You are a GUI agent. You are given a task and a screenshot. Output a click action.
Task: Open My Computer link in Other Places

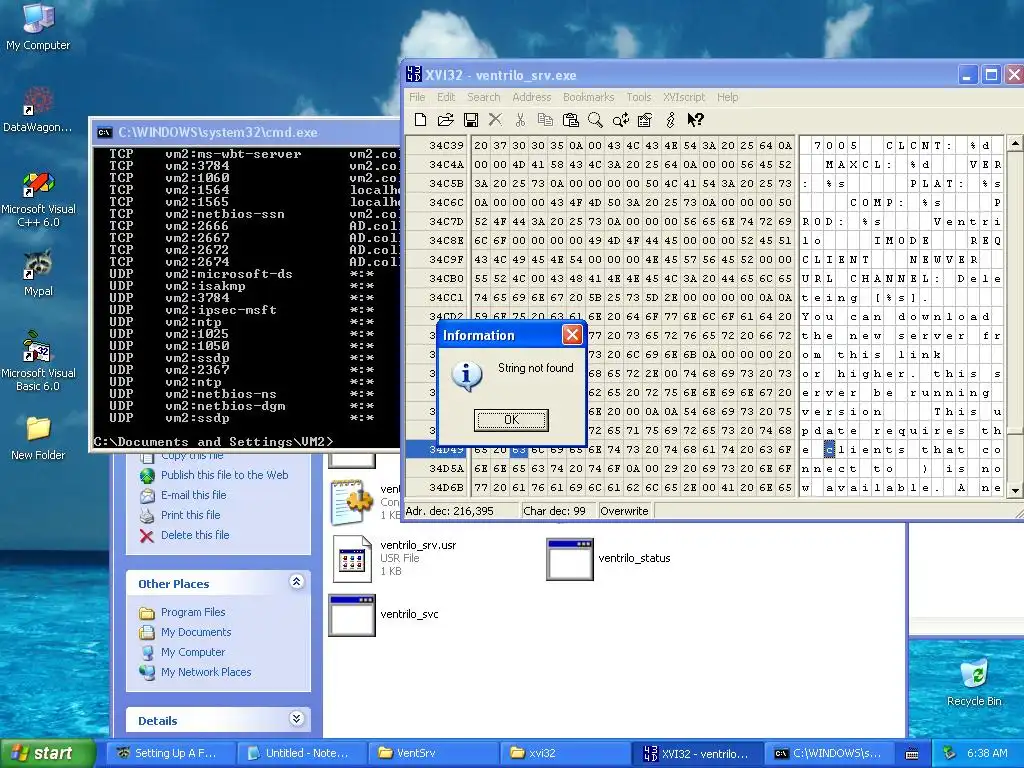coord(193,652)
